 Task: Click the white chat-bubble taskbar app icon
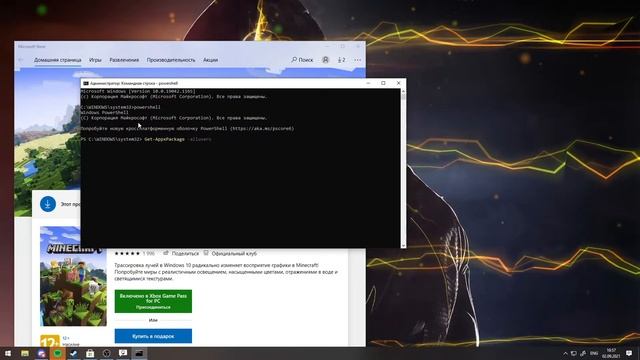[123, 353]
